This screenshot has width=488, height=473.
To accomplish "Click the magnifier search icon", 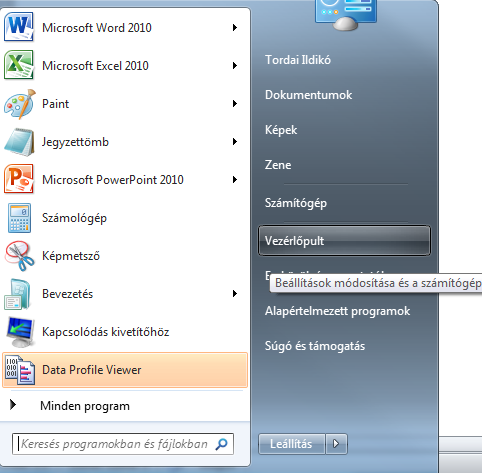I will [x=221, y=444].
